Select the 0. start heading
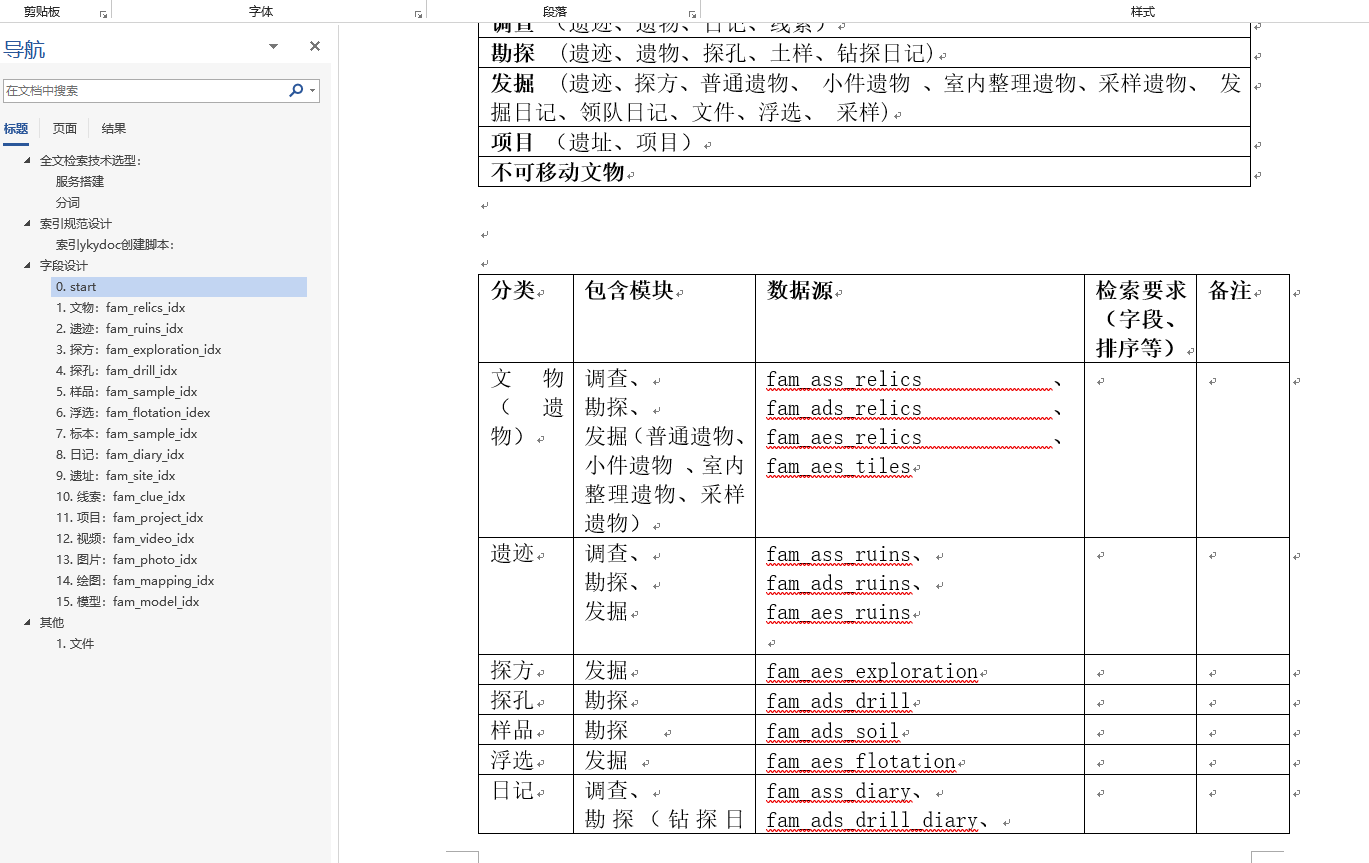1369x863 pixels. pyautogui.click(x=179, y=287)
